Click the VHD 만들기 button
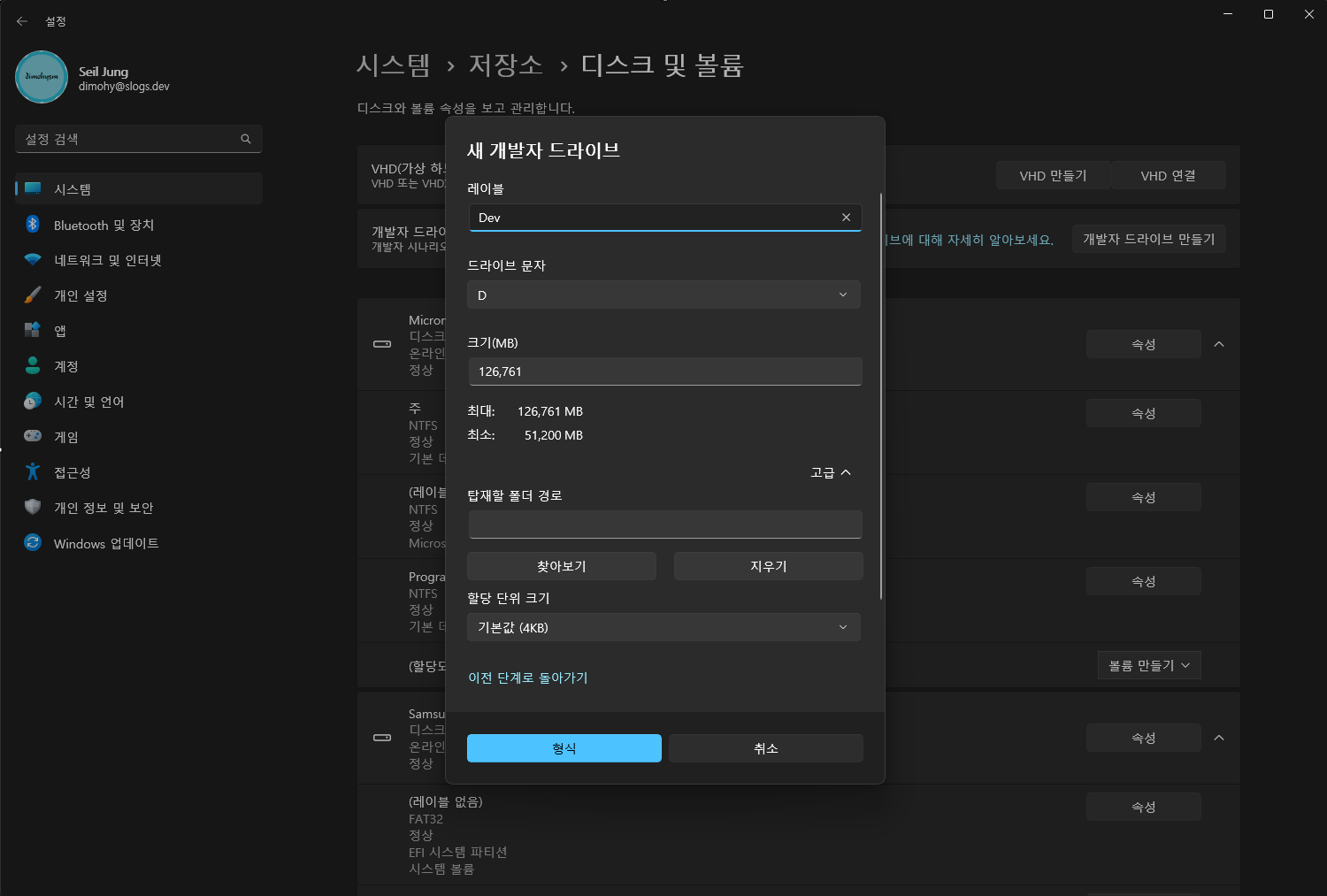Screen dimensions: 1327x896 (x=1053, y=175)
